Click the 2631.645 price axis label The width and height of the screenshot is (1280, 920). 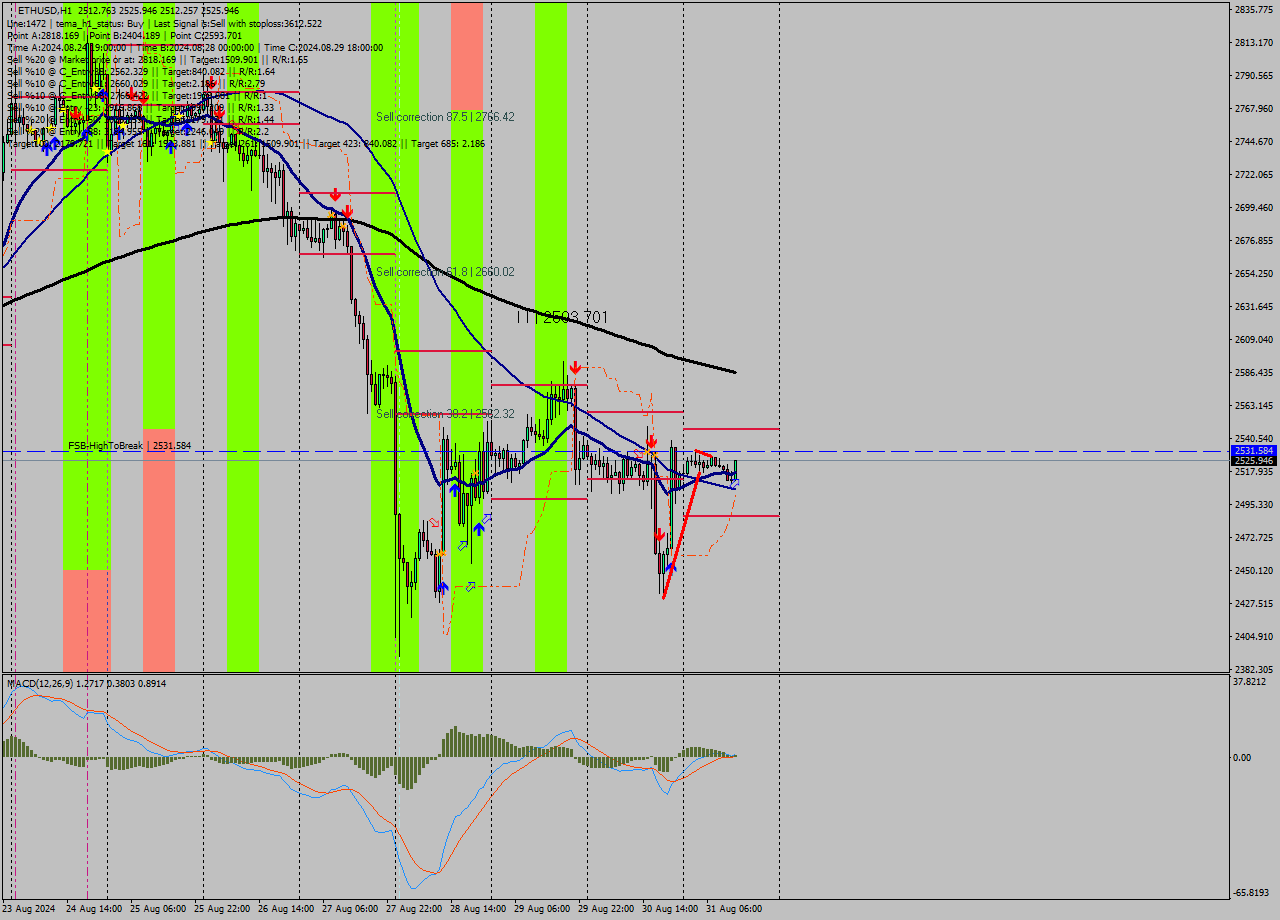1254,306
